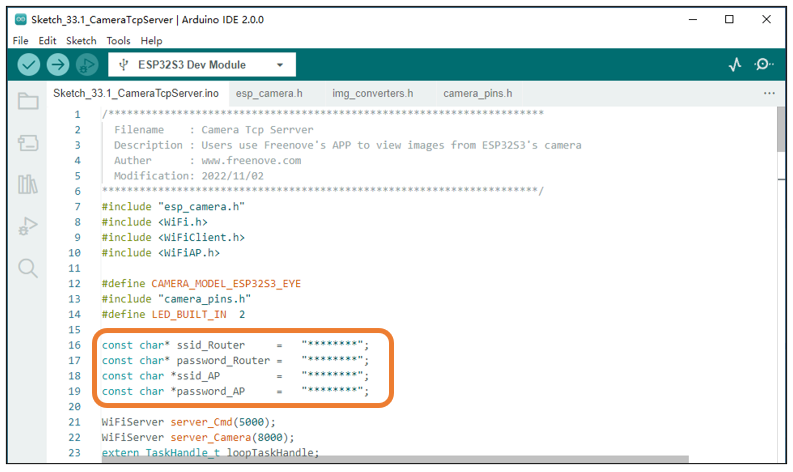Start debugging with the debug button
793x472 pixels.
[87, 65]
